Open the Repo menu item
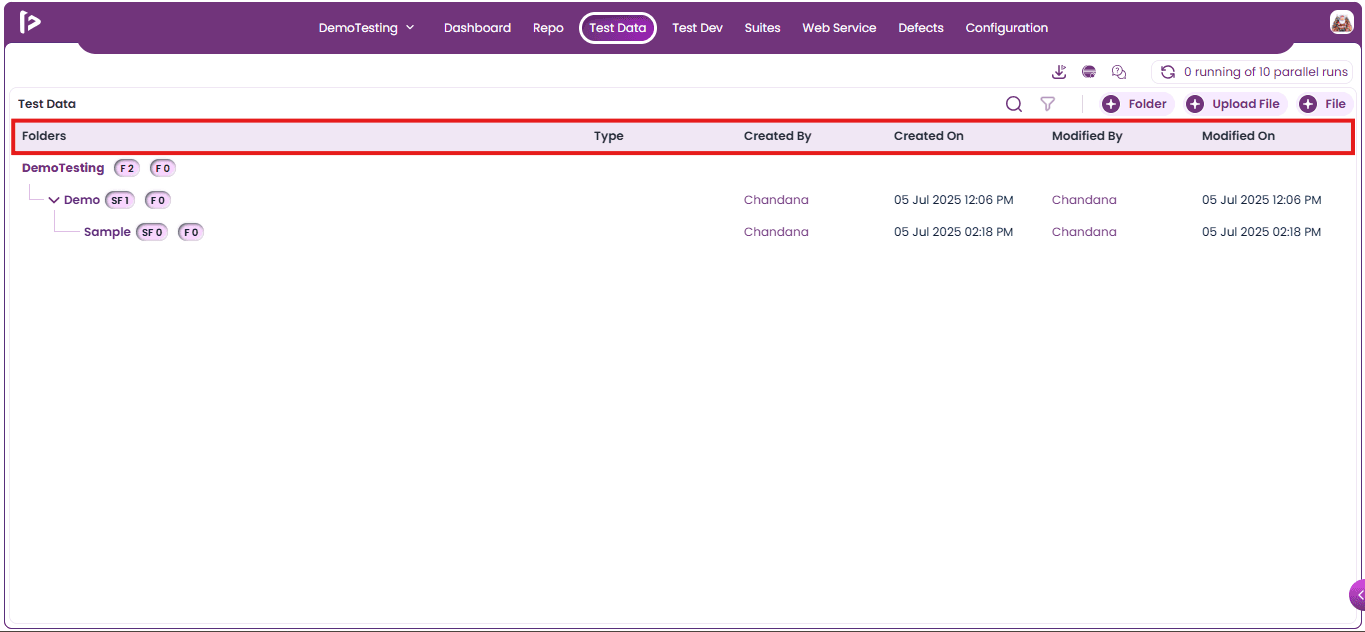The width and height of the screenshot is (1365, 632). click(548, 28)
